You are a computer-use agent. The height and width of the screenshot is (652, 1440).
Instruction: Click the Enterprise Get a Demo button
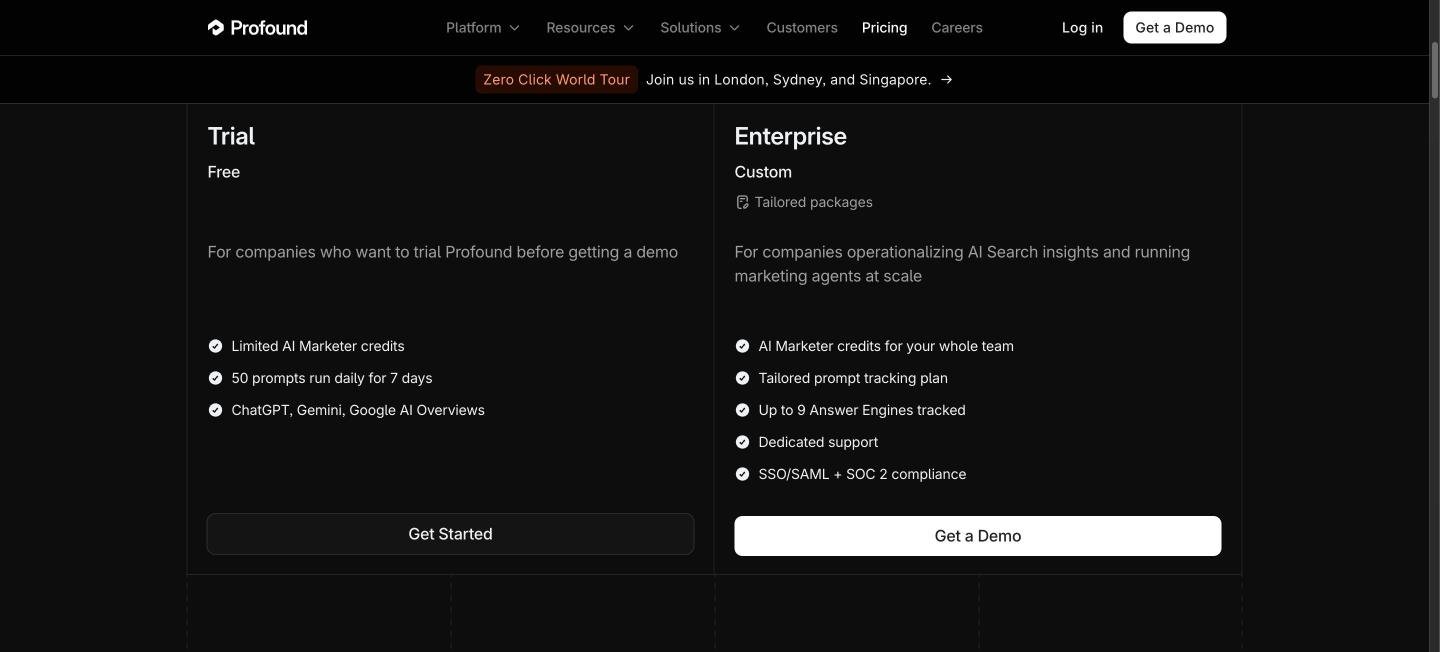[977, 536]
